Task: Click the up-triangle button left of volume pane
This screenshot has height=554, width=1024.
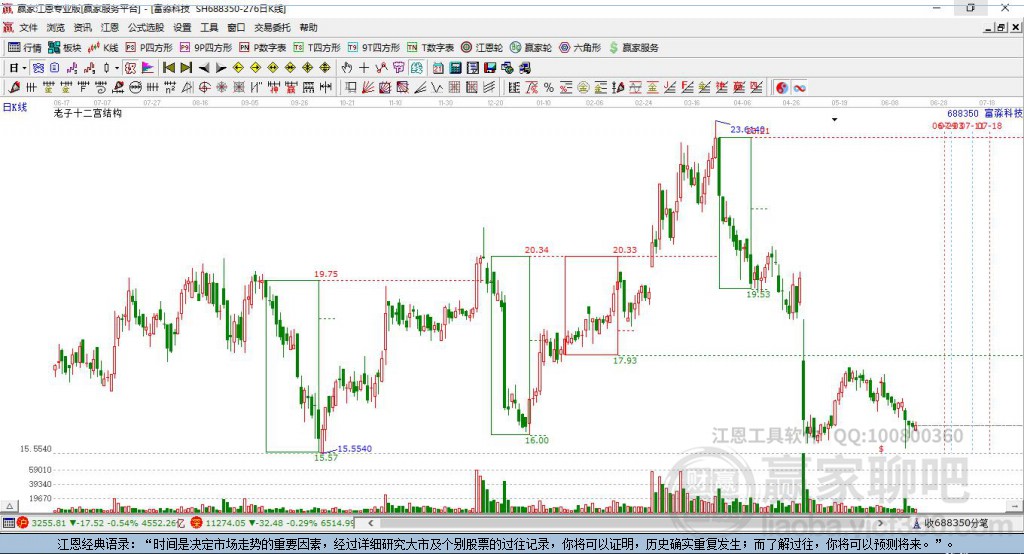Action: pyautogui.click(x=10, y=506)
